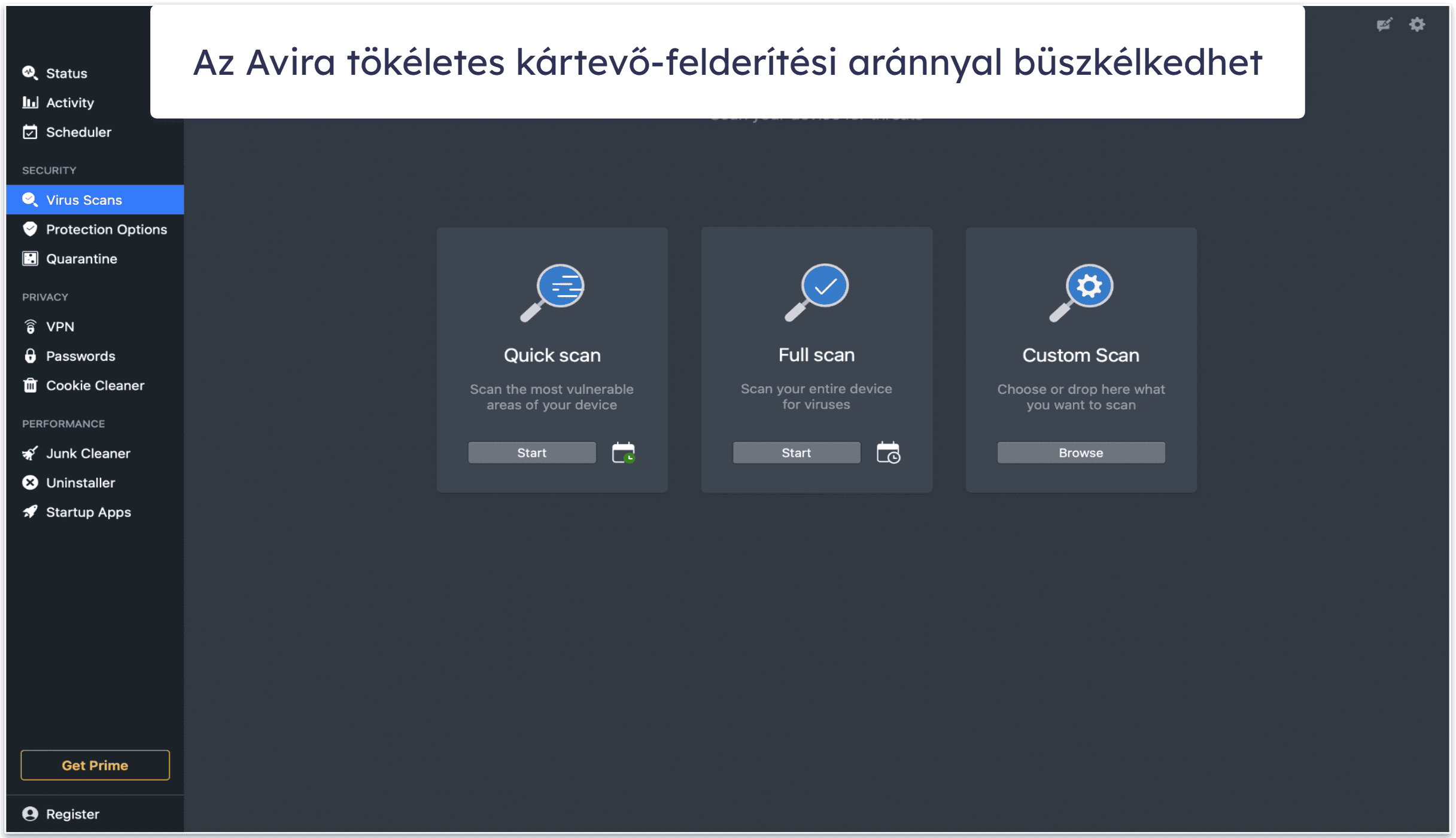Click the SECURITY section heading
Viewport: 1456px width, 838px height.
point(49,170)
